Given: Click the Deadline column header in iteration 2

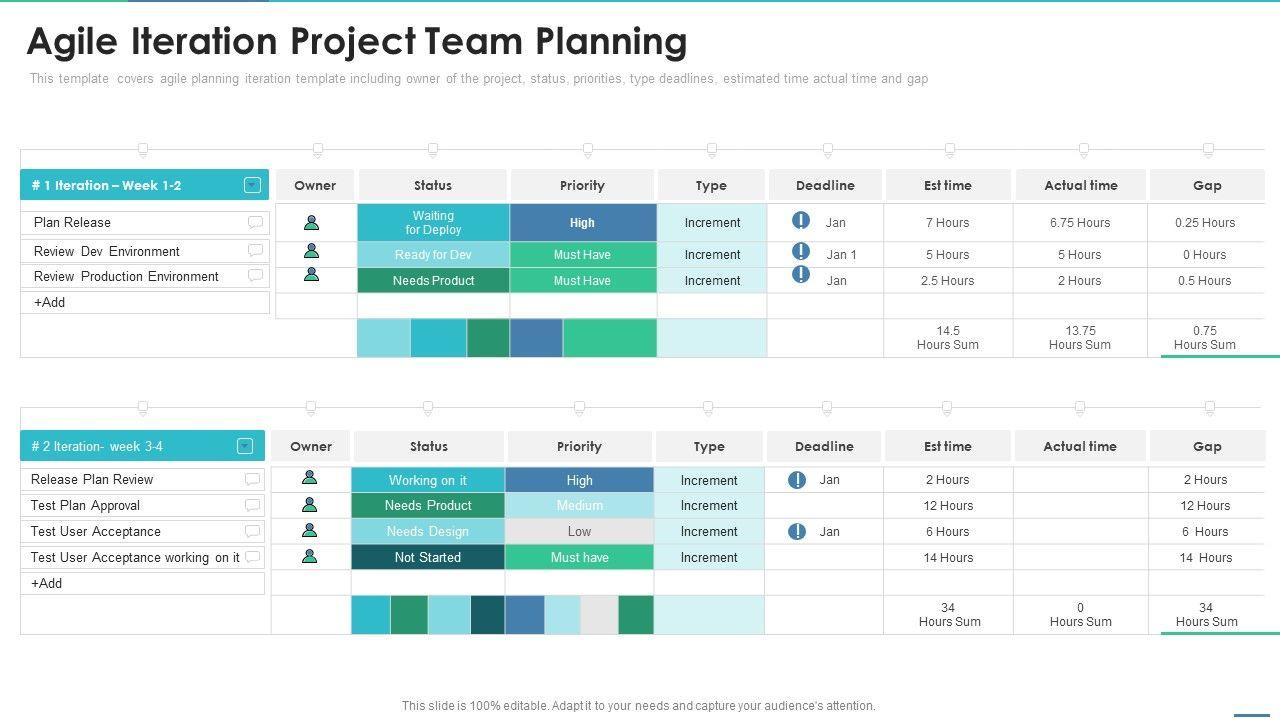Looking at the screenshot, I should tap(824, 446).
